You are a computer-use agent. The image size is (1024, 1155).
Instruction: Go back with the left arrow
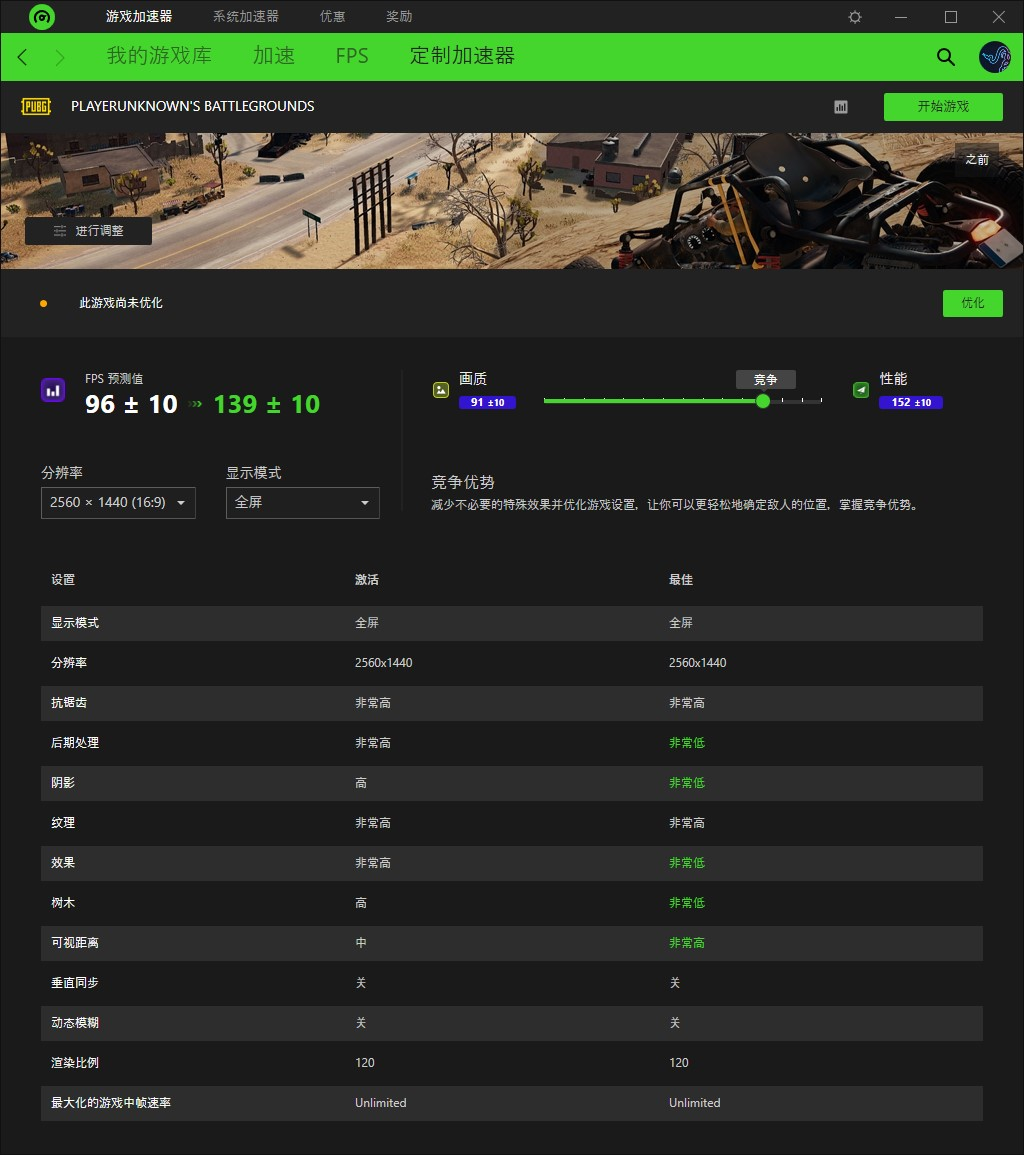(x=22, y=57)
